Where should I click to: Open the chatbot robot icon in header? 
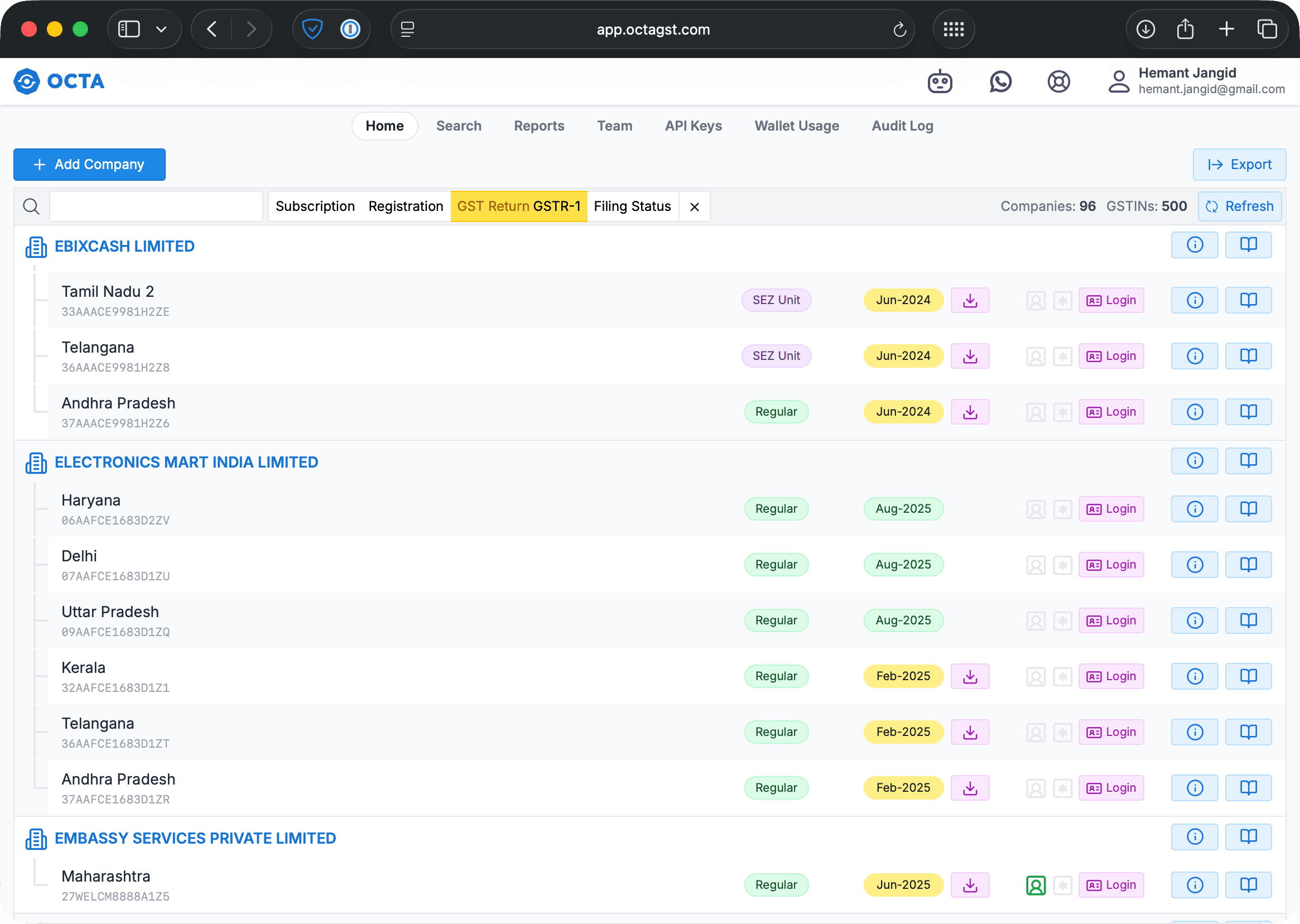940,81
